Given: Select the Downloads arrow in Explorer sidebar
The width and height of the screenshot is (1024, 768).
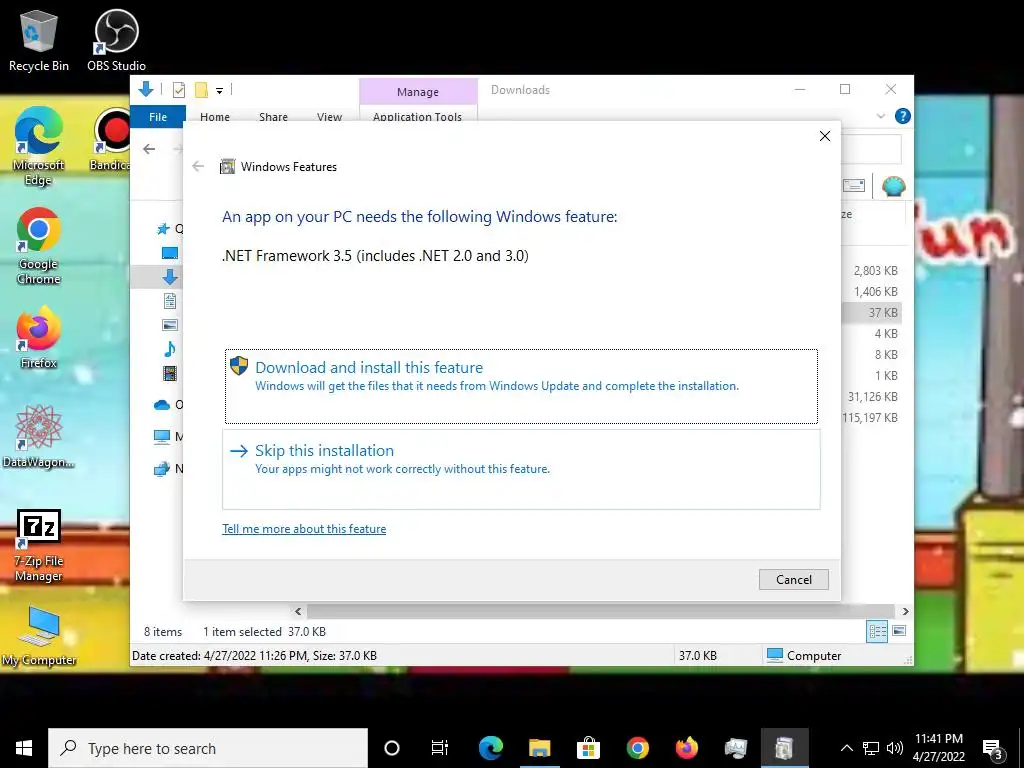Looking at the screenshot, I should (x=170, y=277).
